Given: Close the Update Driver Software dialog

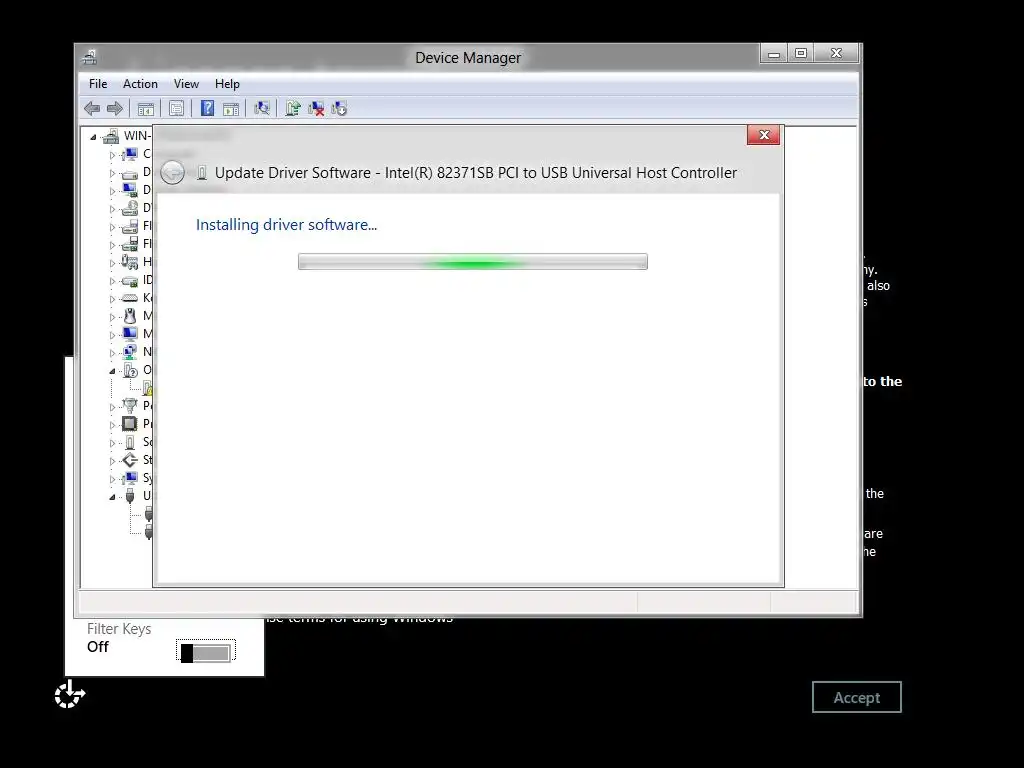Looking at the screenshot, I should (x=763, y=135).
